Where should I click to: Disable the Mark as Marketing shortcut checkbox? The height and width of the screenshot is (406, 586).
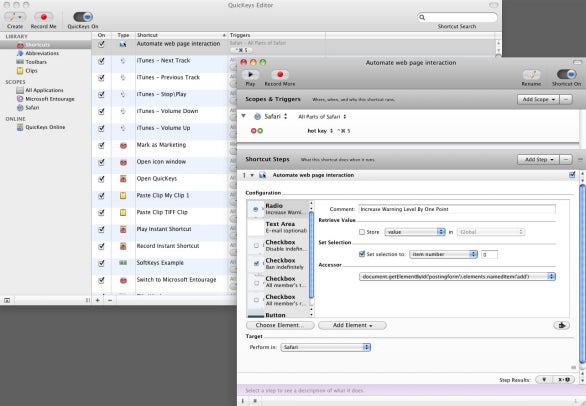pos(101,145)
